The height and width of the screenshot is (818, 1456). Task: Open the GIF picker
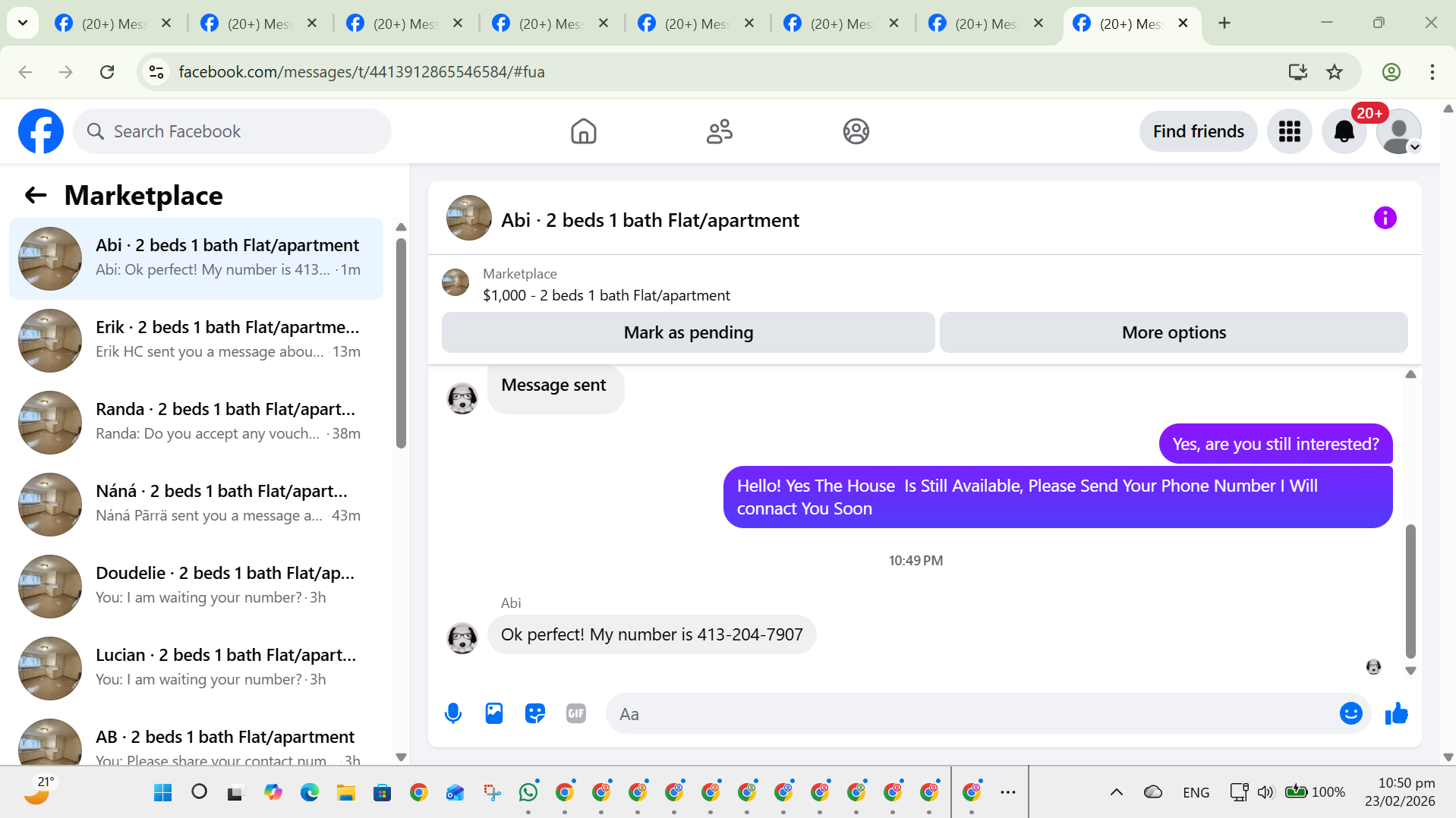(x=576, y=713)
